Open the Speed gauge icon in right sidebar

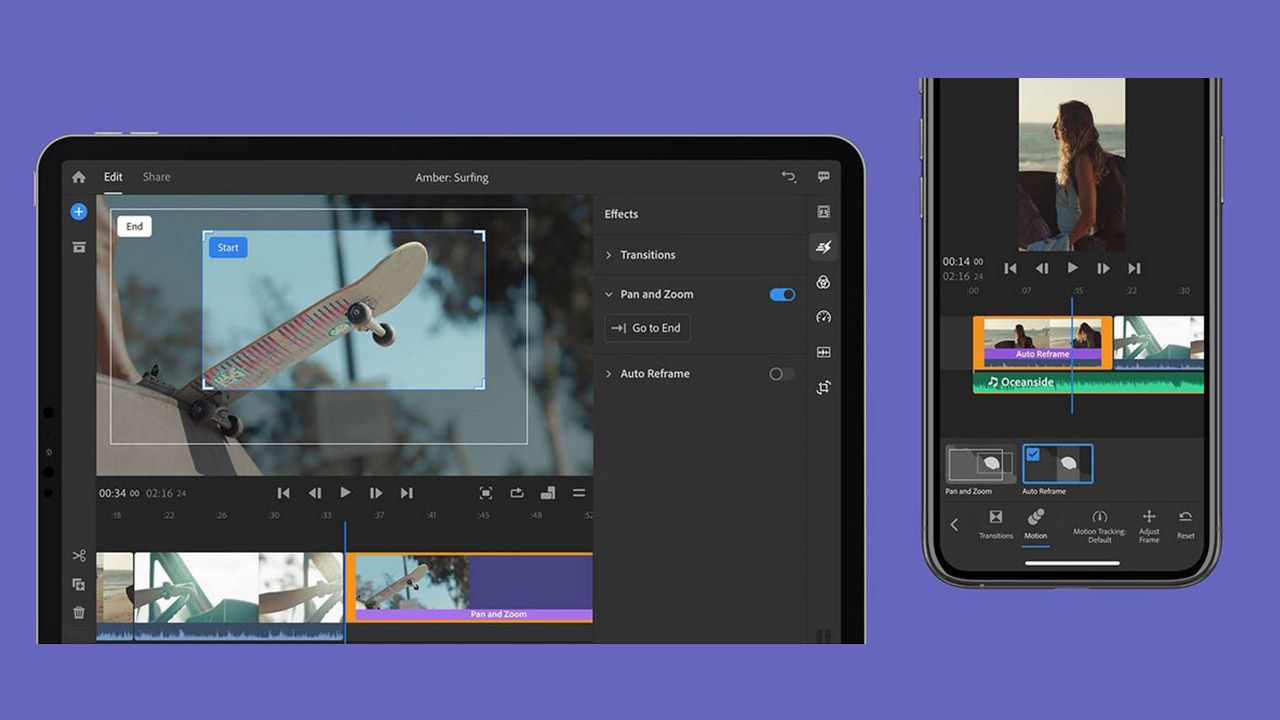(823, 317)
